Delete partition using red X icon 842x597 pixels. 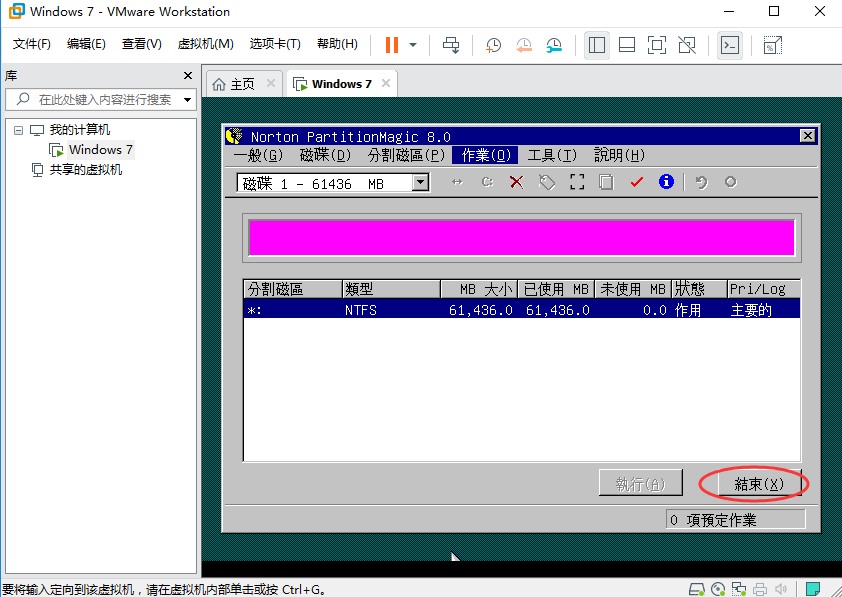(x=517, y=182)
